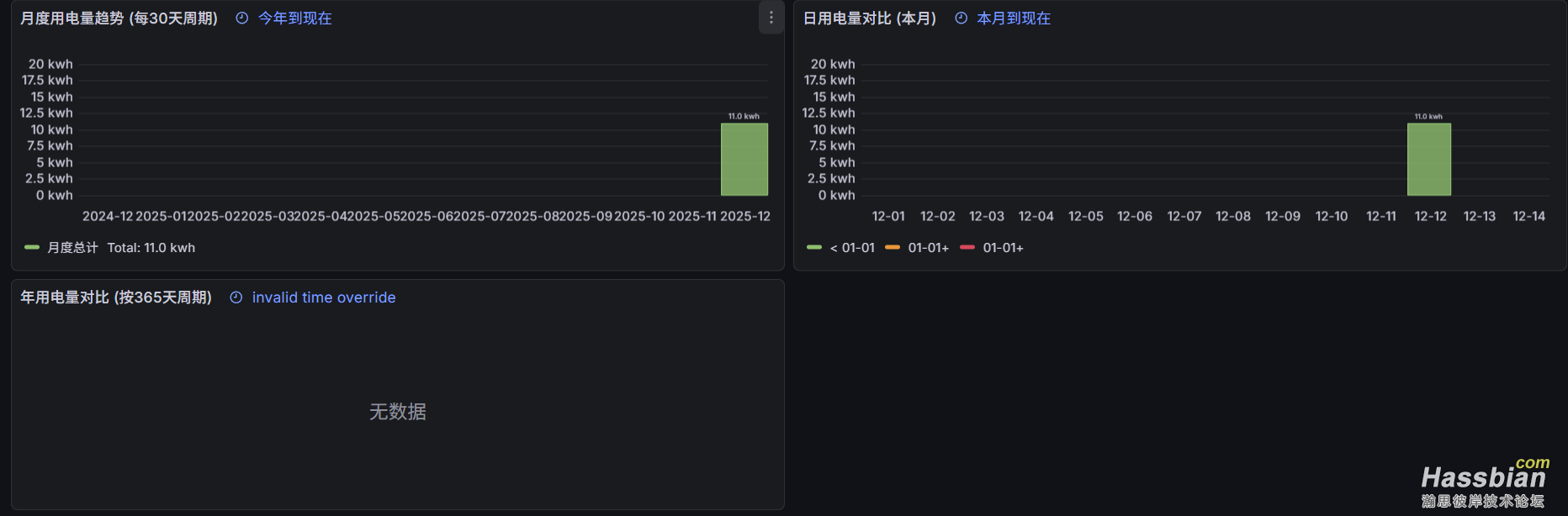The width and height of the screenshot is (1568, 516).
Task: Click the invalid time override text
Action: pyautogui.click(x=324, y=297)
